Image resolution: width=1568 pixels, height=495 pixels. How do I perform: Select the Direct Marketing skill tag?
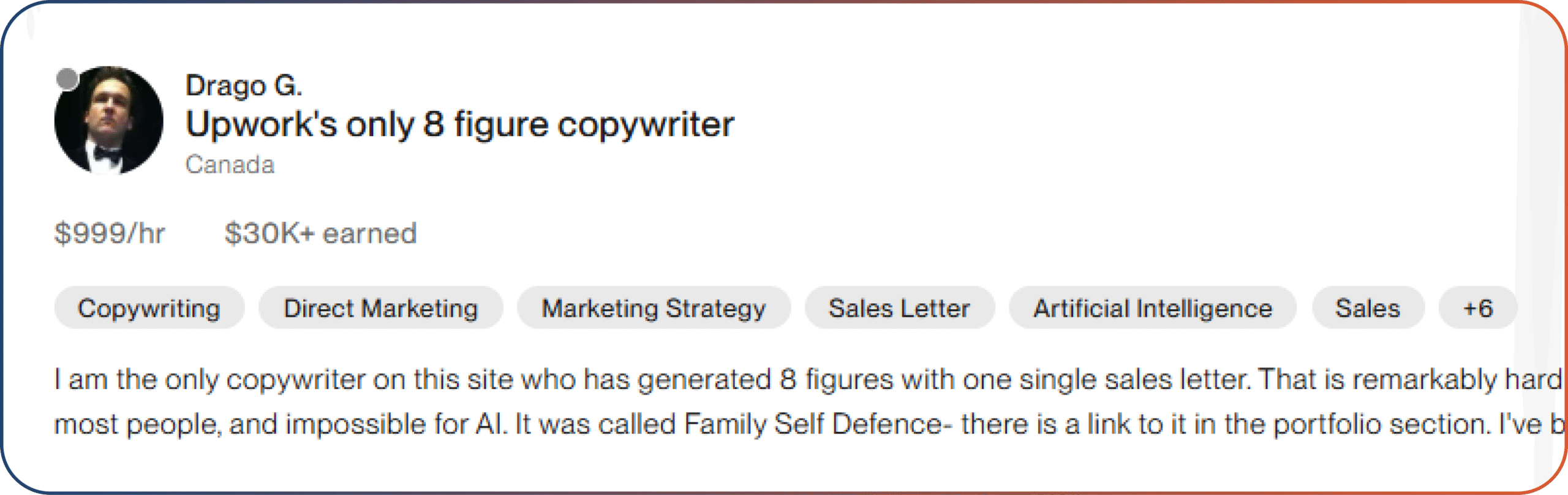380,308
